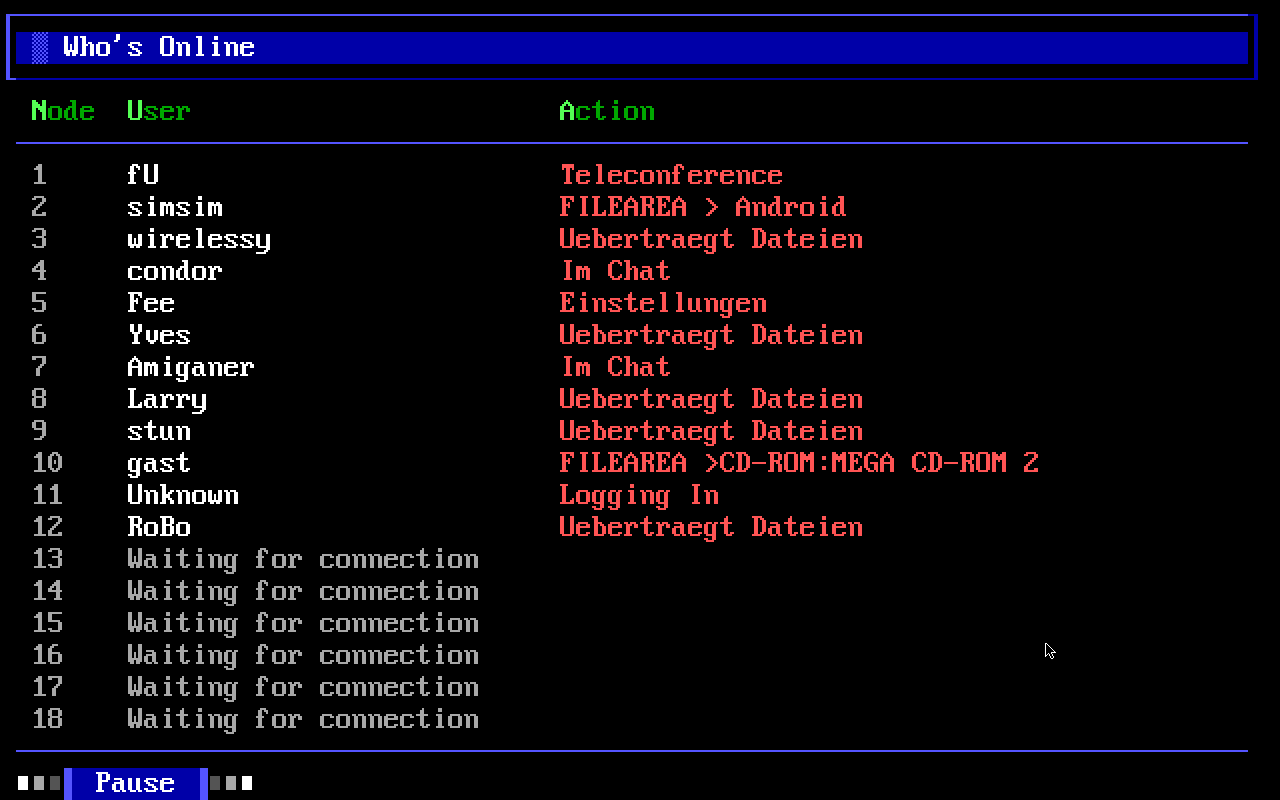Select the User column header

point(158,111)
